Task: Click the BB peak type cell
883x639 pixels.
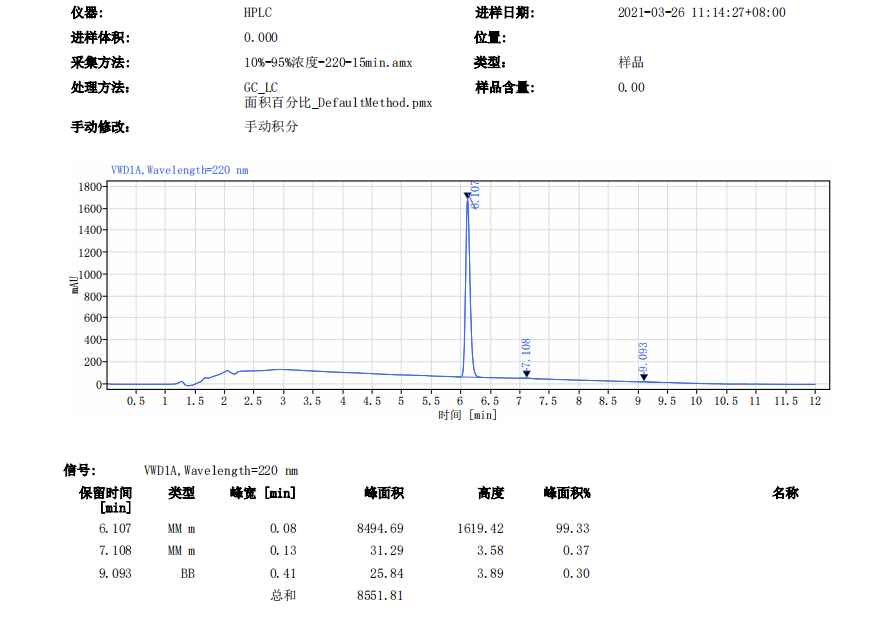Action: [187, 574]
